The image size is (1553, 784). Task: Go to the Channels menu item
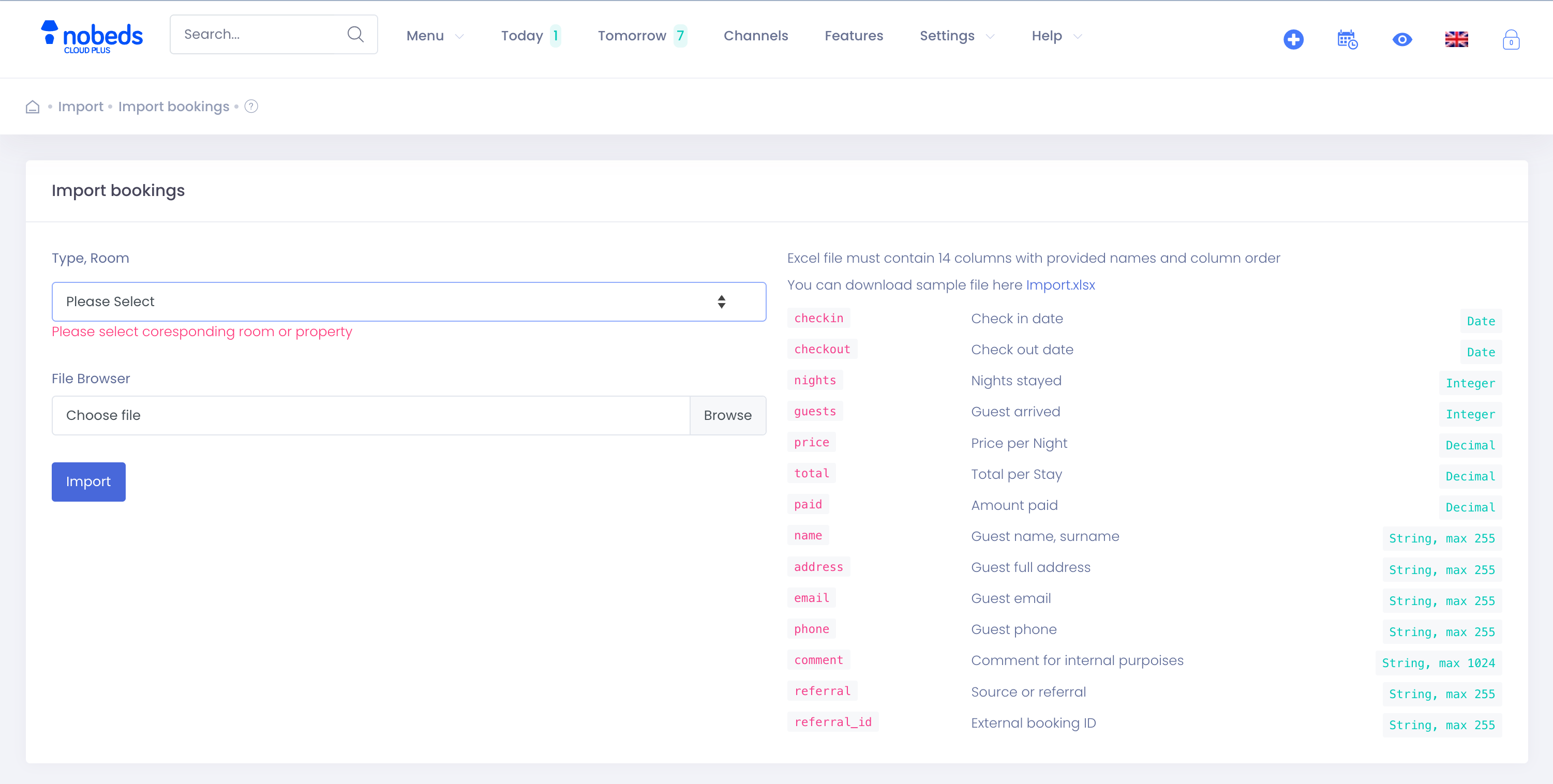755,36
